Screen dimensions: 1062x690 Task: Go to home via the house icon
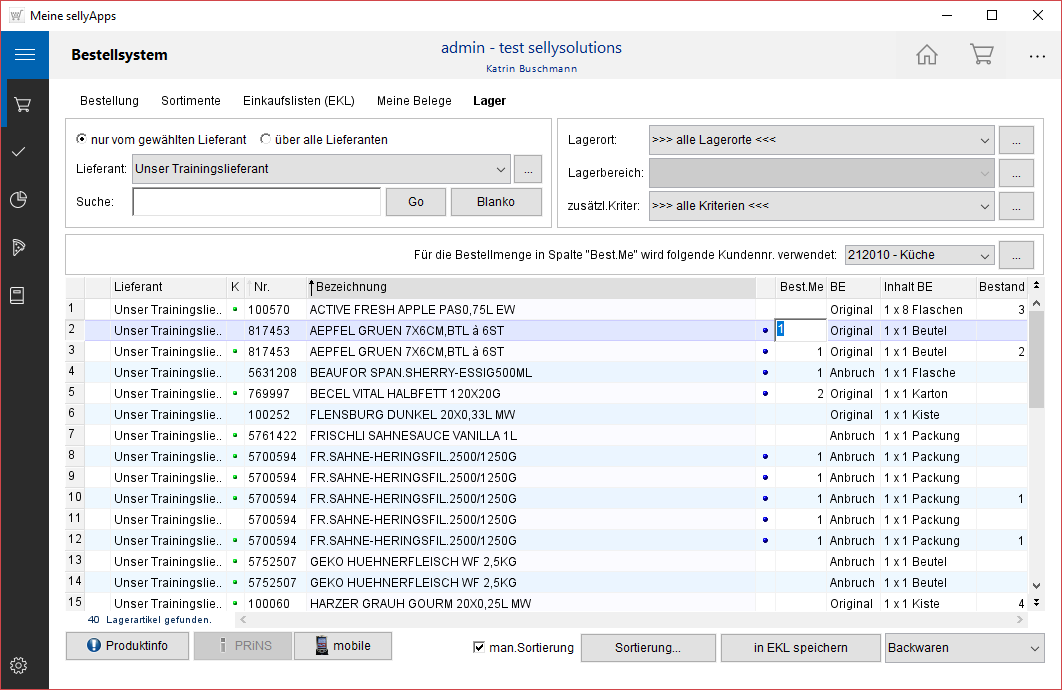[927, 55]
